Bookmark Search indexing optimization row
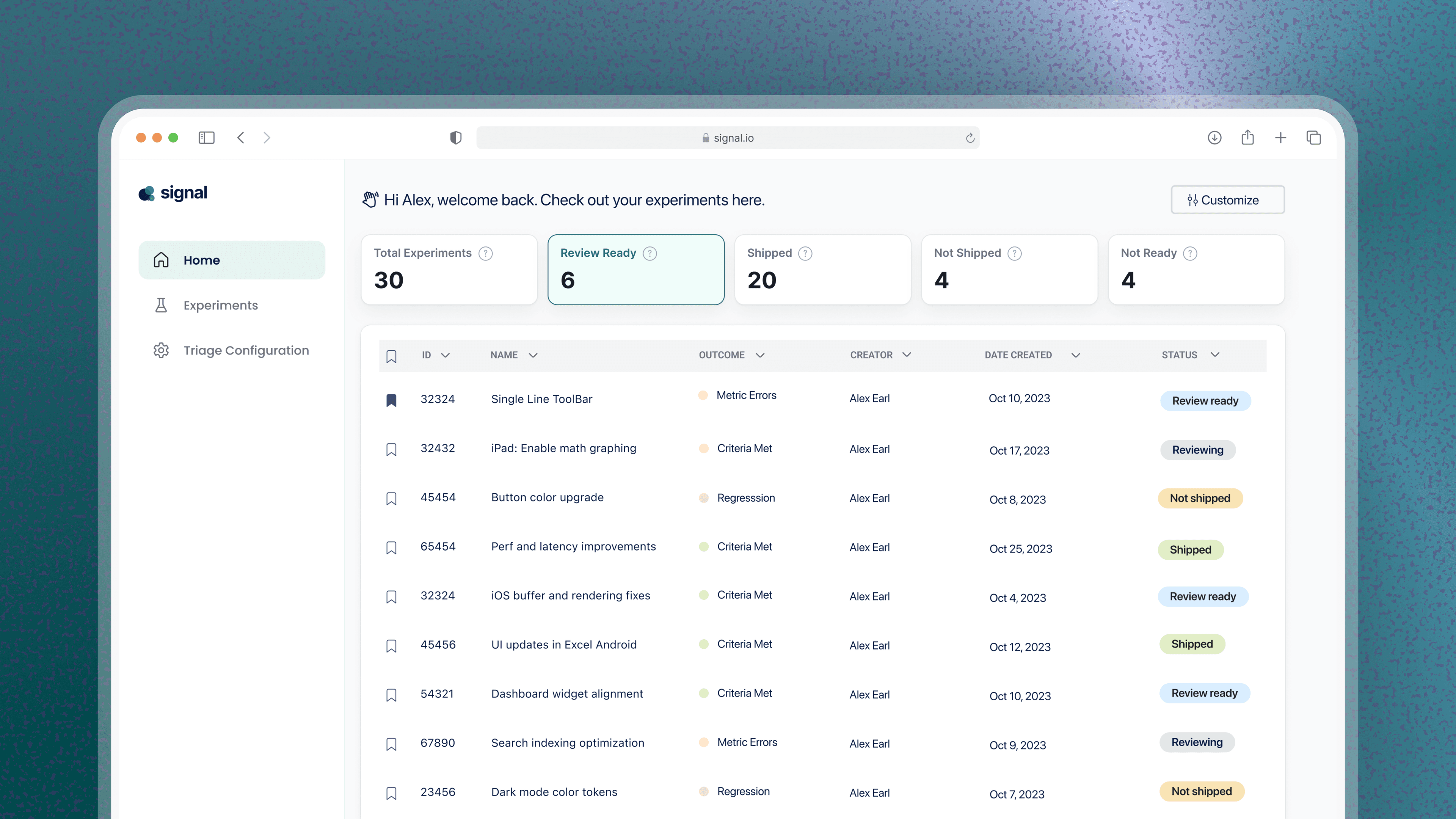This screenshot has height=819, width=1456. coord(391,744)
